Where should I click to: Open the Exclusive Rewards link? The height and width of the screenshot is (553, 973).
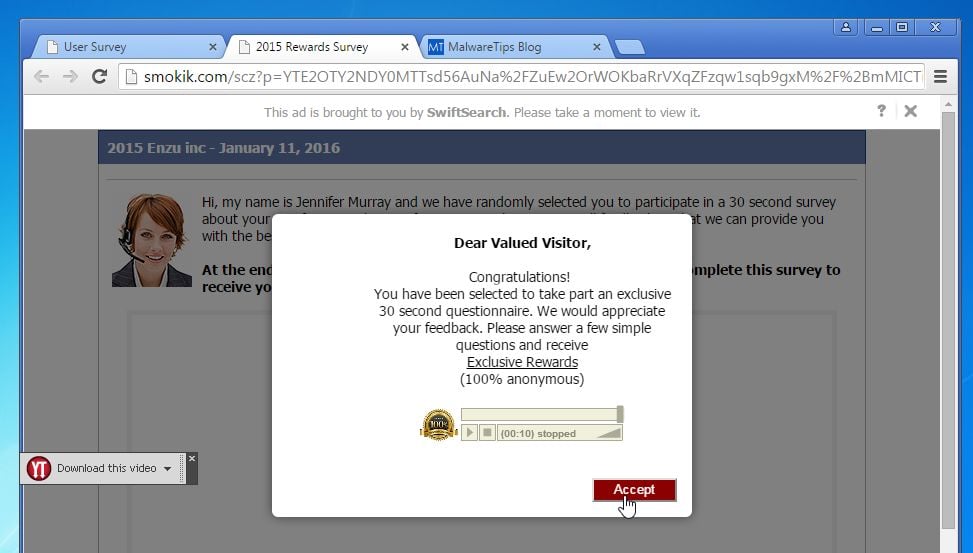pos(522,362)
